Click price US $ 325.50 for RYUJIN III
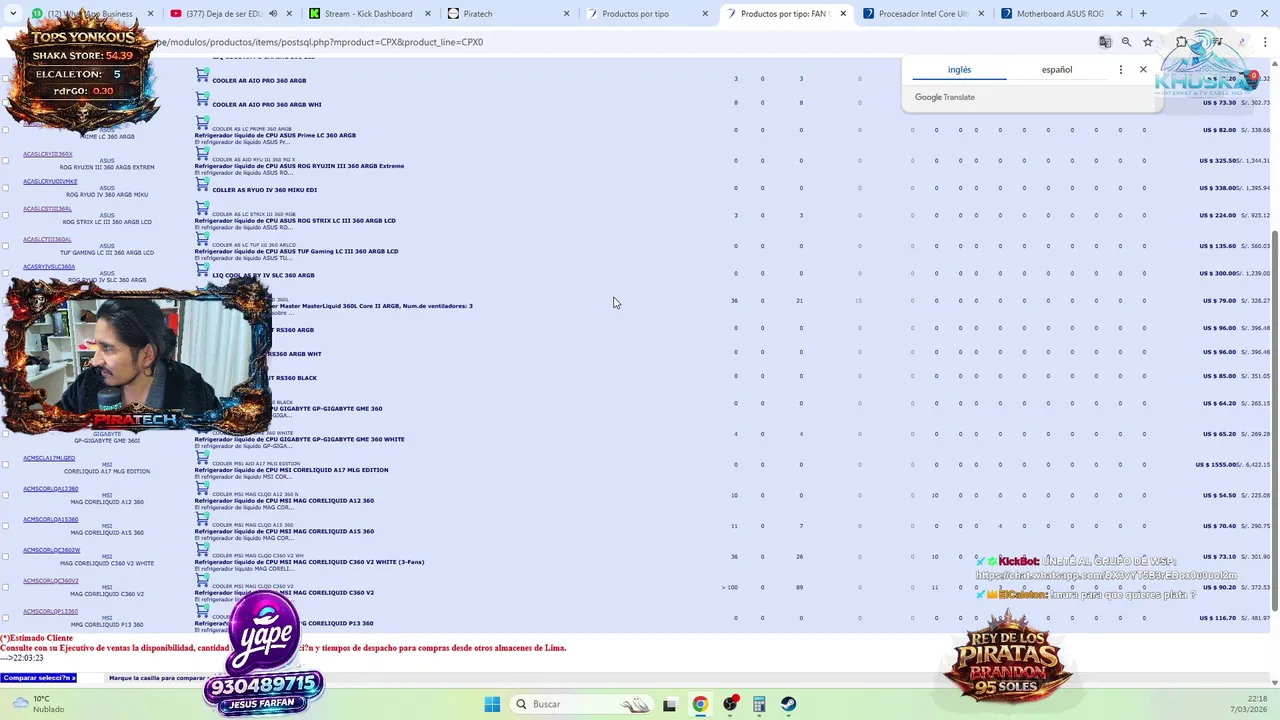Image resolution: width=1280 pixels, height=720 pixels. pyautogui.click(x=1218, y=160)
